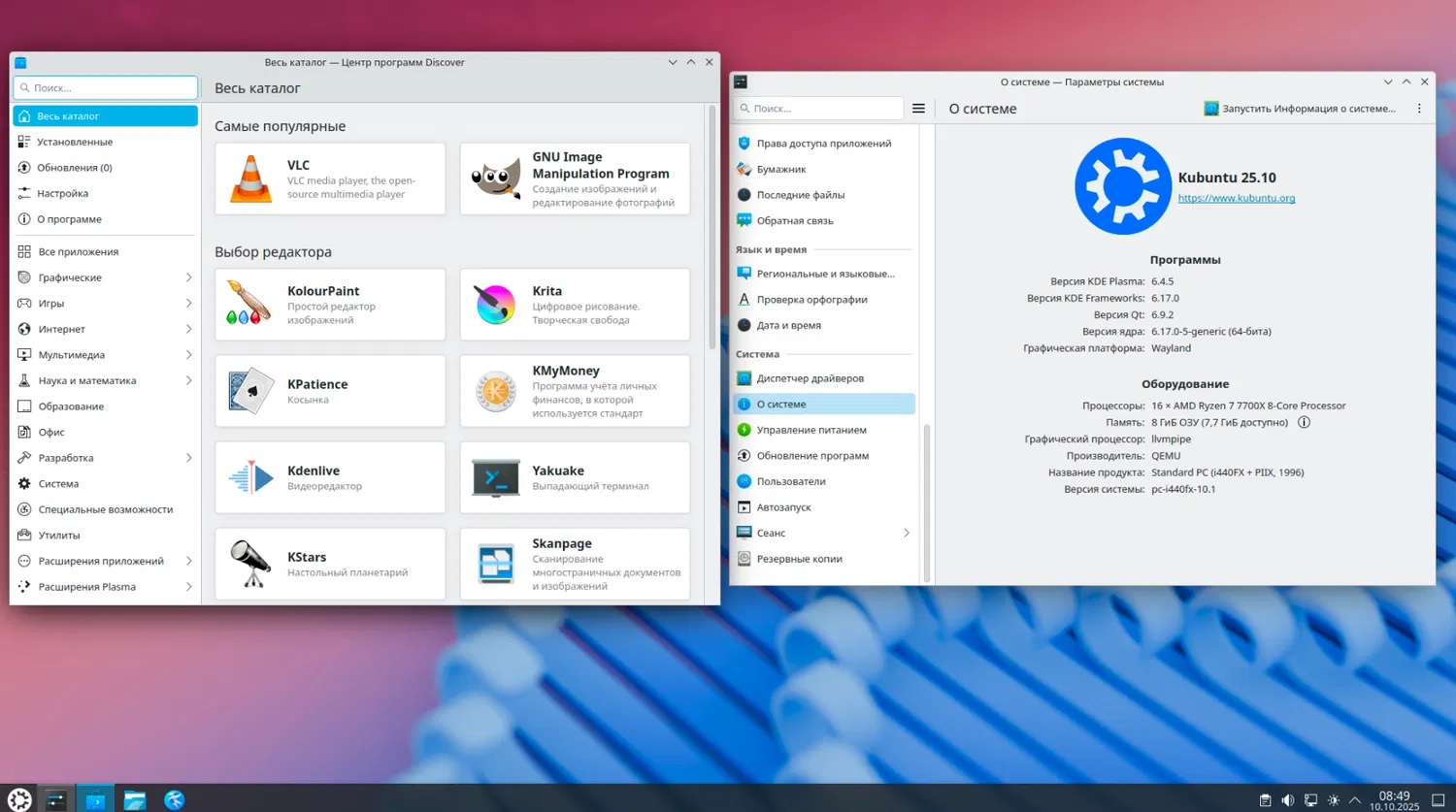Open Все приложения category

coord(106,251)
